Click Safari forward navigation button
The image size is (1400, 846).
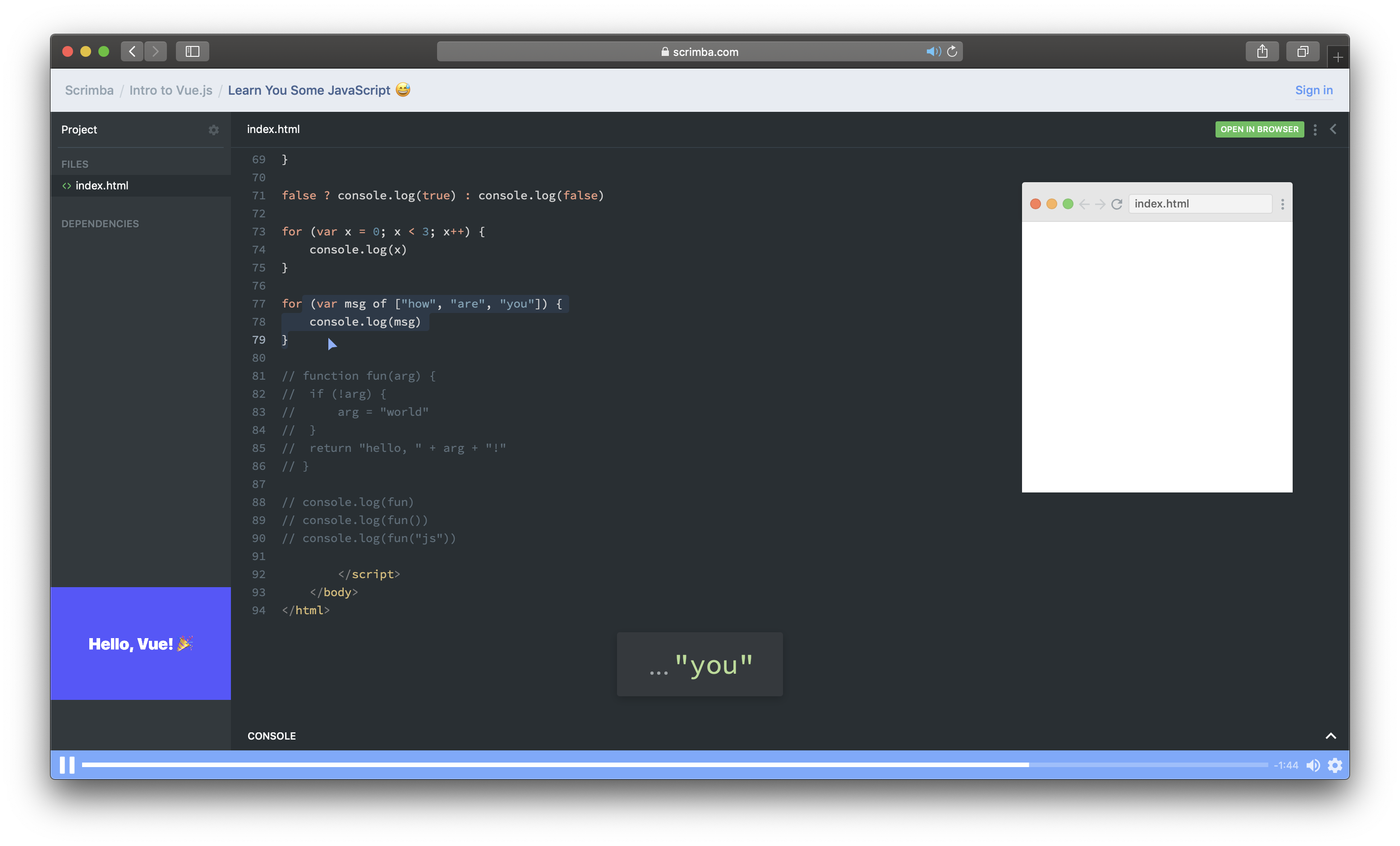(155, 51)
